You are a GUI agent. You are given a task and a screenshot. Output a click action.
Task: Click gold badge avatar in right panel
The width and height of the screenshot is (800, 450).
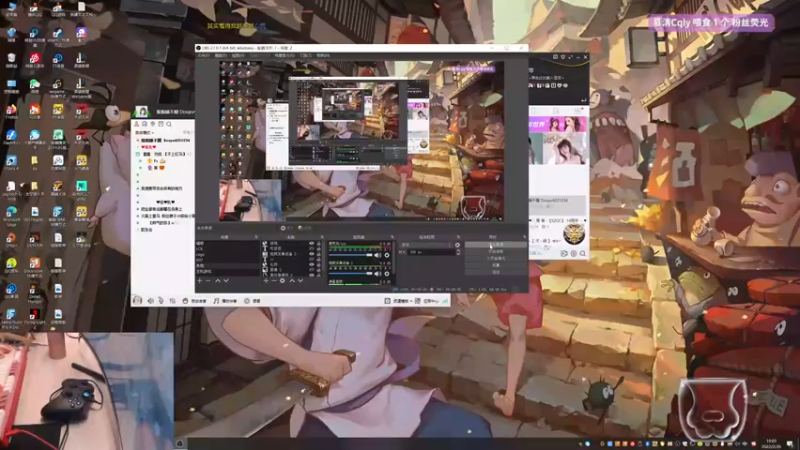574,234
